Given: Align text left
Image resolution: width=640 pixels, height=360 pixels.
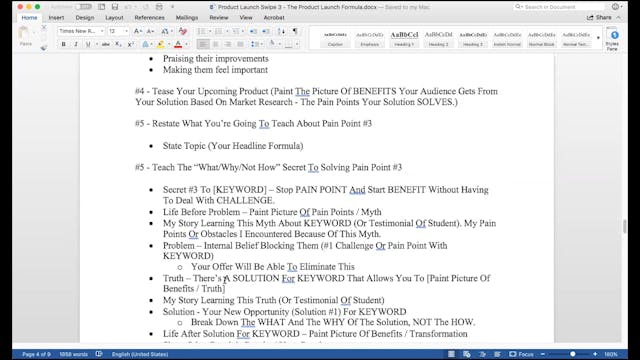Looking at the screenshot, I should pos(203,44).
